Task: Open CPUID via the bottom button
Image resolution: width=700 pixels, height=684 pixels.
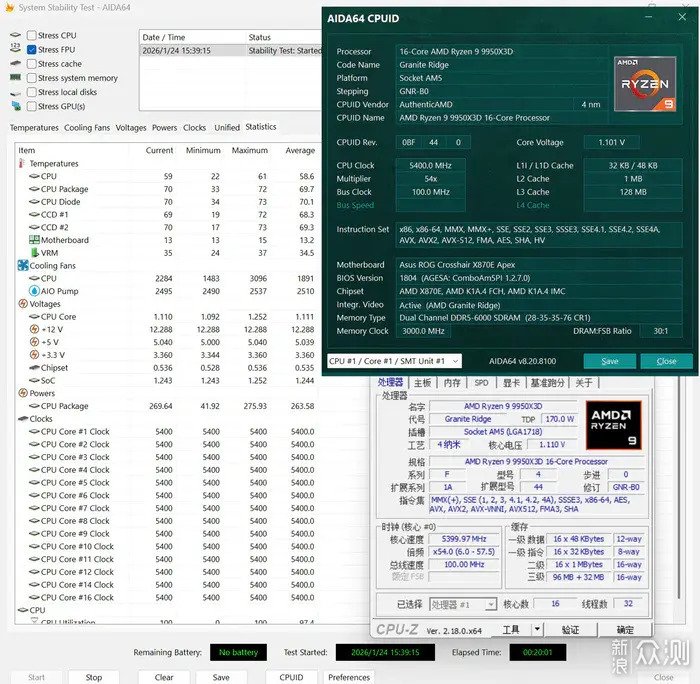Action: click(x=291, y=677)
